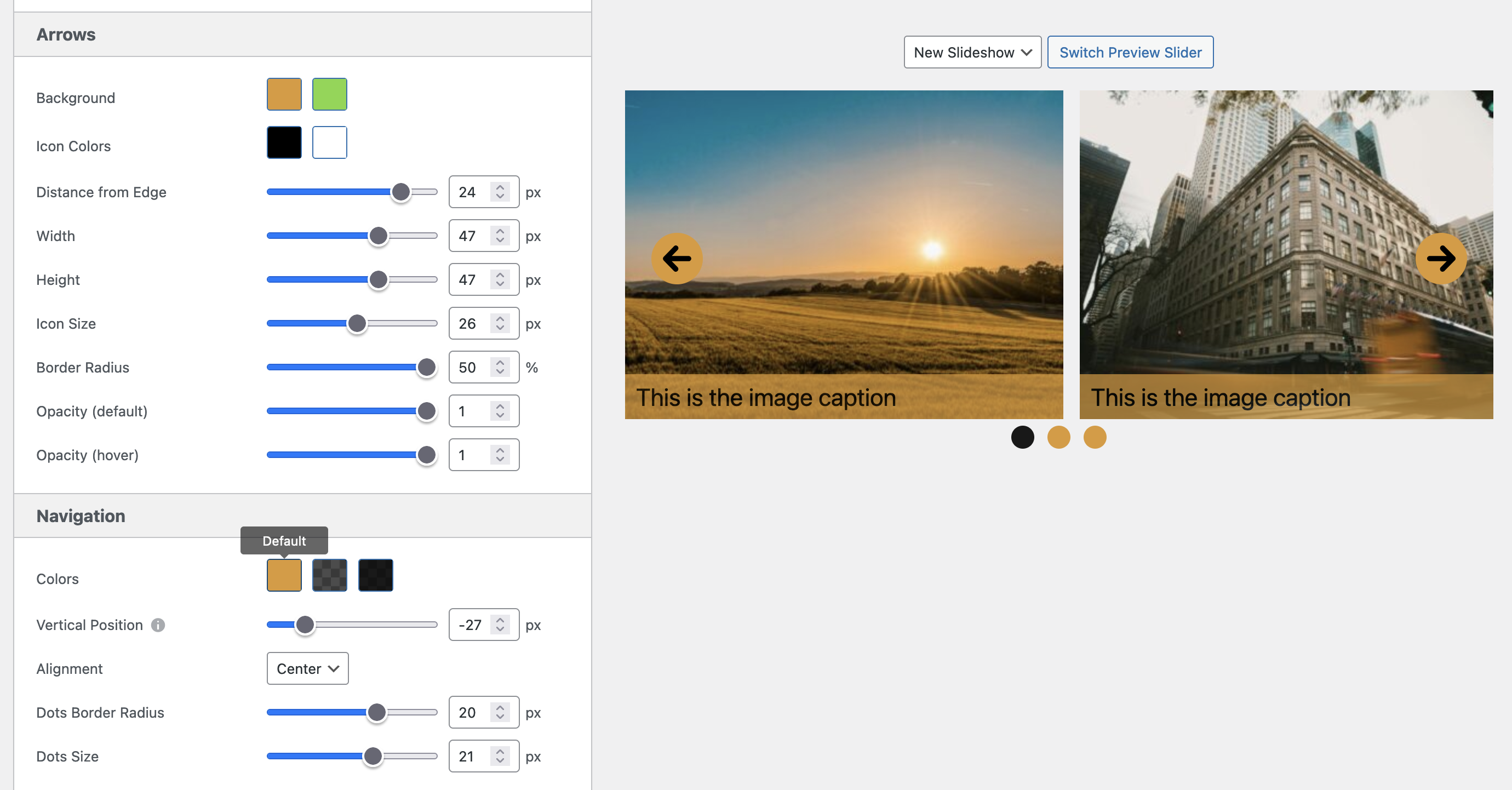
Task: Click the Border Radius slider handle
Action: click(x=426, y=368)
